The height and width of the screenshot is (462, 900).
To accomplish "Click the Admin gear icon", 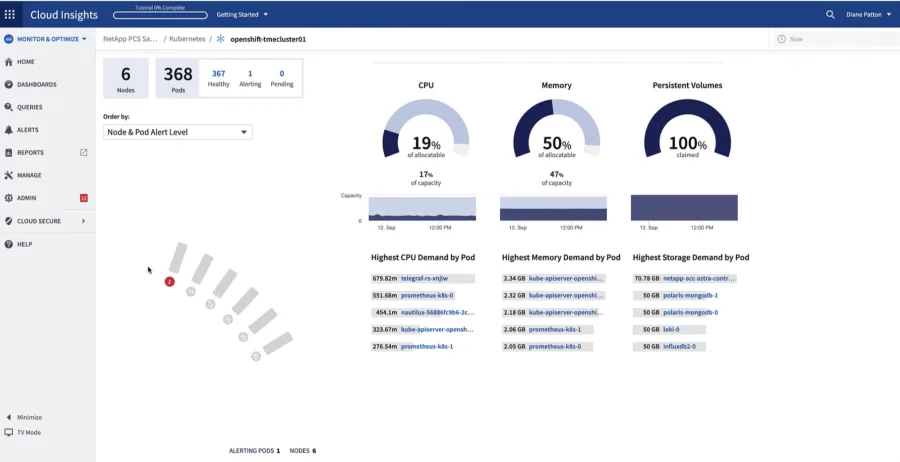I will coord(9,198).
